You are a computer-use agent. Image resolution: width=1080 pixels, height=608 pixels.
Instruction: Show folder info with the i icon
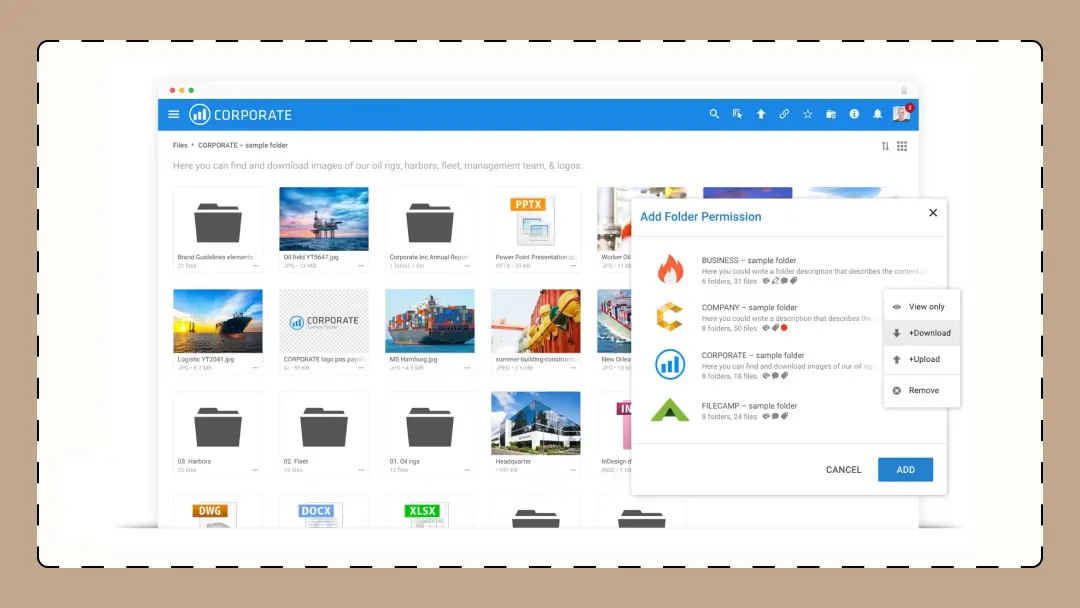[x=854, y=114]
